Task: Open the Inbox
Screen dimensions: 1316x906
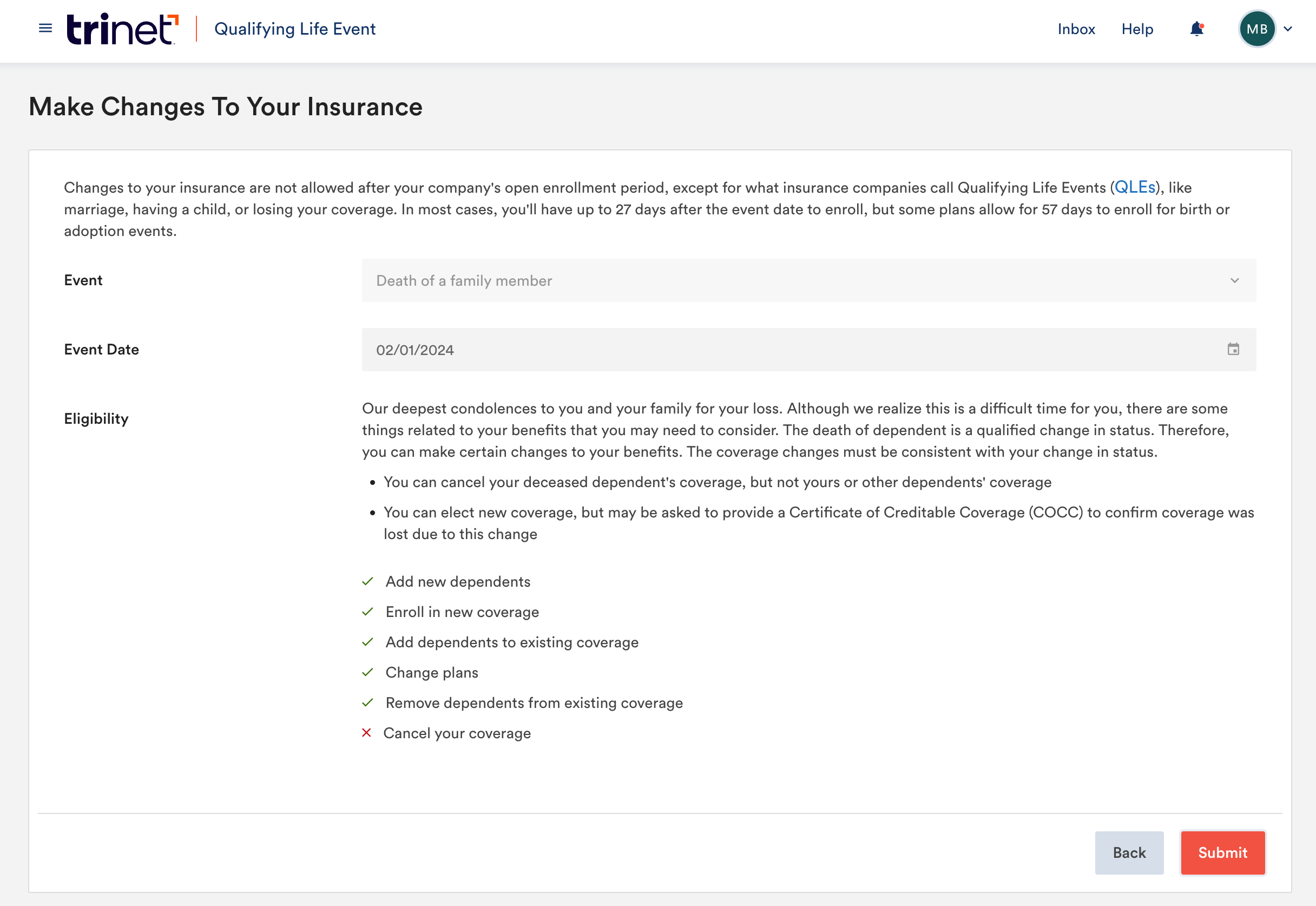Action: 1075,29
